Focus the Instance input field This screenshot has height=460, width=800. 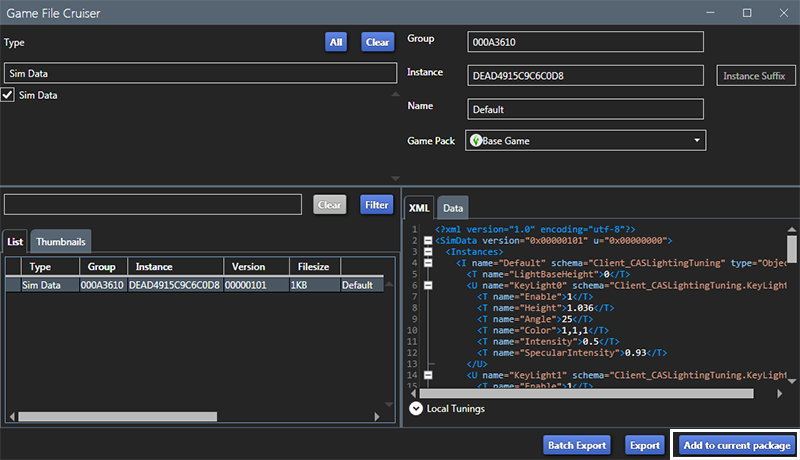pyautogui.click(x=586, y=75)
